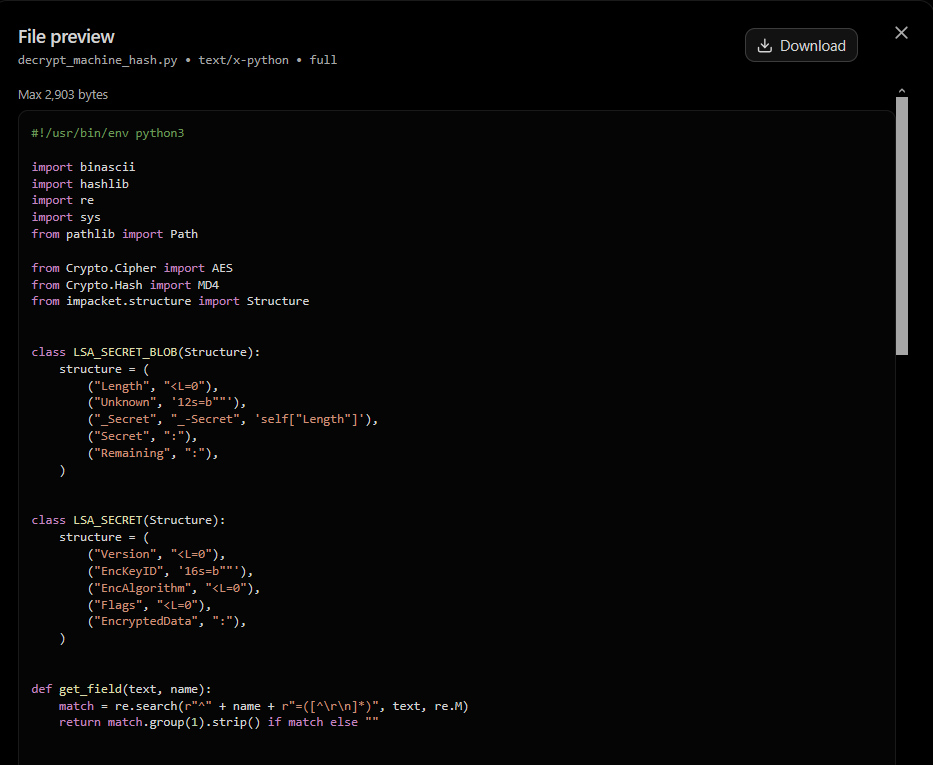
Task: Click the shebang line in code
Action: (x=108, y=133)
